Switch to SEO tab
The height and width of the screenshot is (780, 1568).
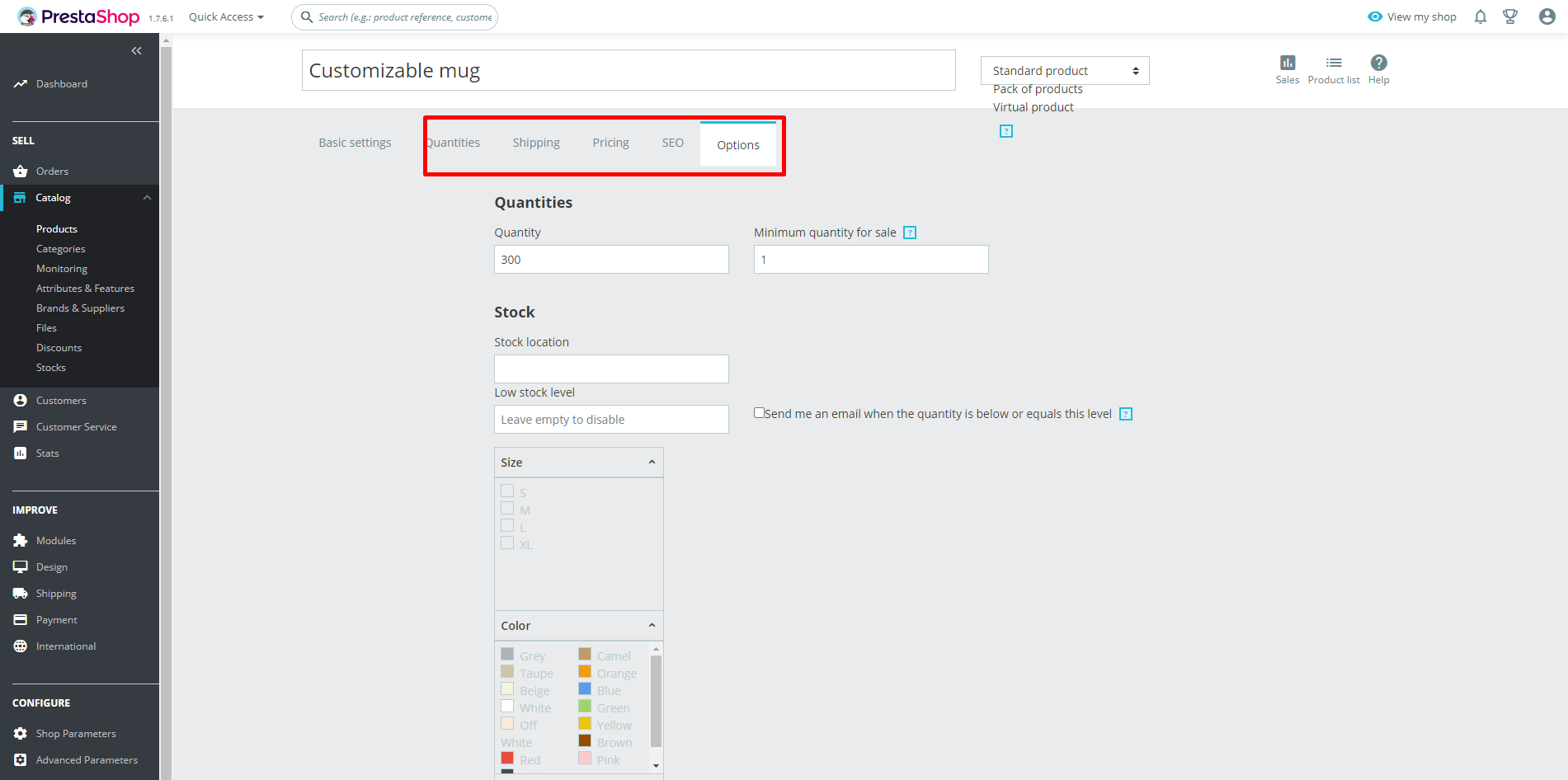tap(673, 143)
